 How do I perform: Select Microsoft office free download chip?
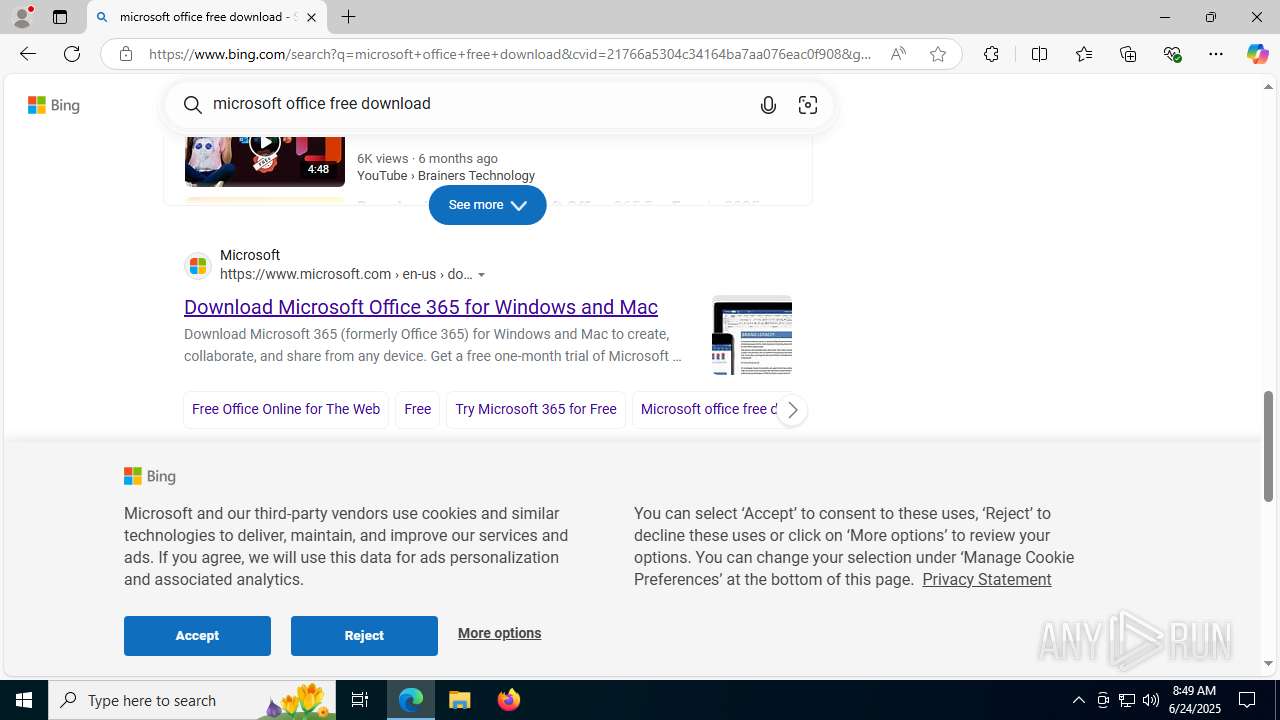click(708, 409)
